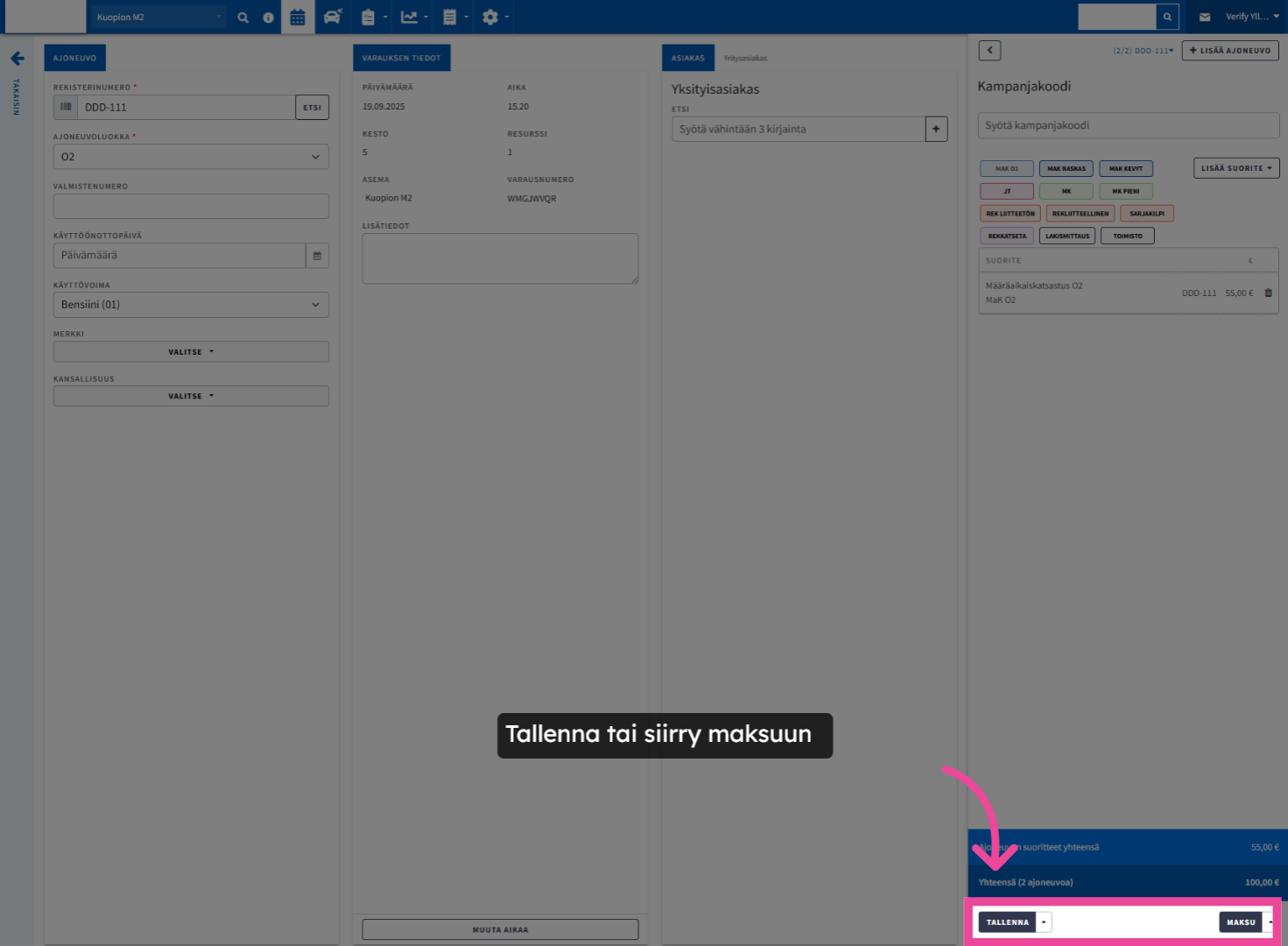Image resolution: width=1288 pixels, height=946 pixels.
Task: Select the MAK KEVYT quick service
Action: pos(1126,168)
